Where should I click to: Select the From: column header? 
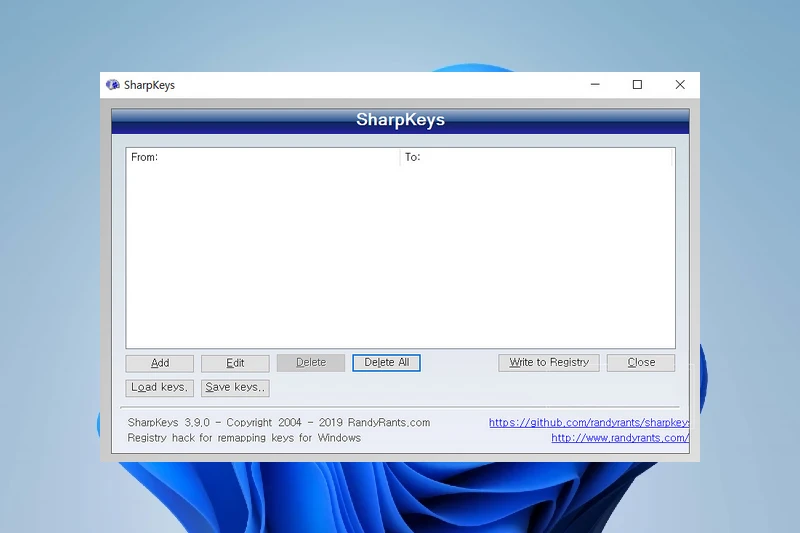pyautogui.click(x=263, y=157)
